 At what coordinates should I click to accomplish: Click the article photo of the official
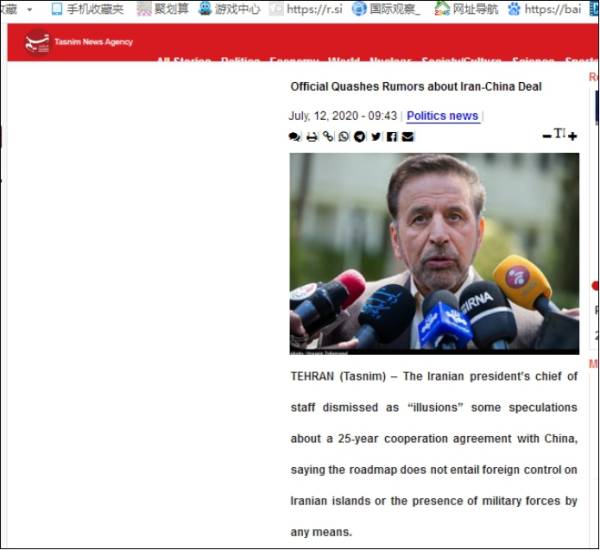pyautogui.click(x=434, y=252)
